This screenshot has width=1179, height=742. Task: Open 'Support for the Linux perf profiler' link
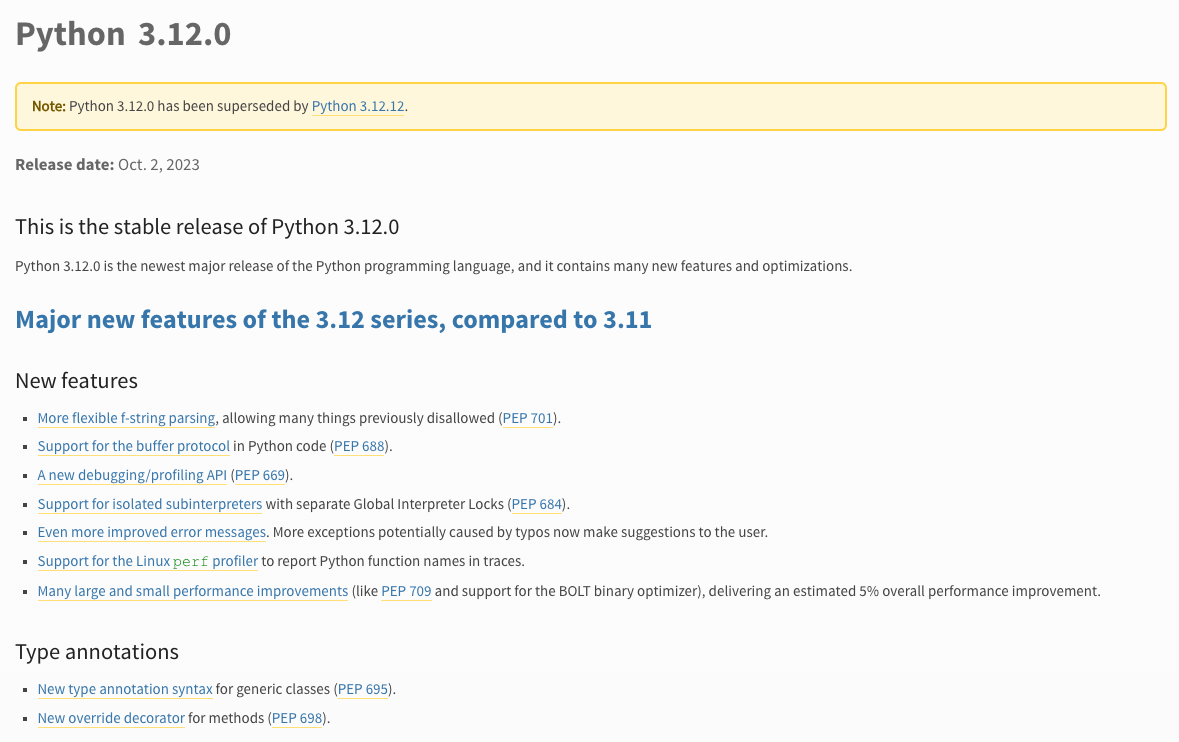tap(147, 561)
